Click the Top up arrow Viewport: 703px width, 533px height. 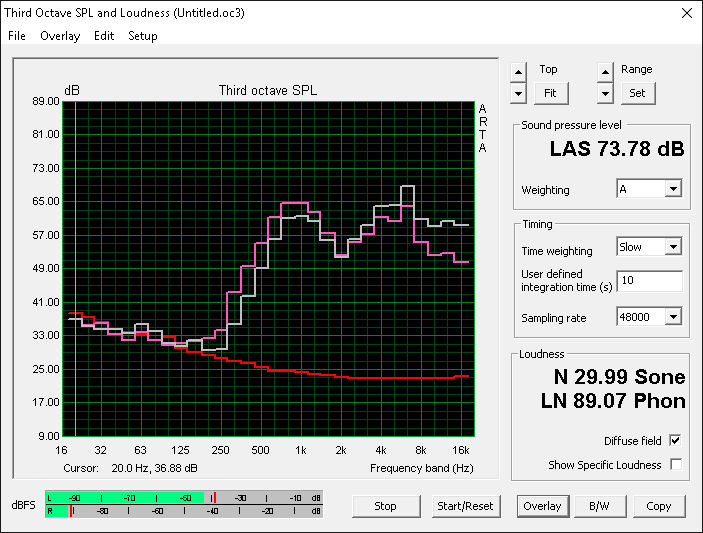point(518,72)
